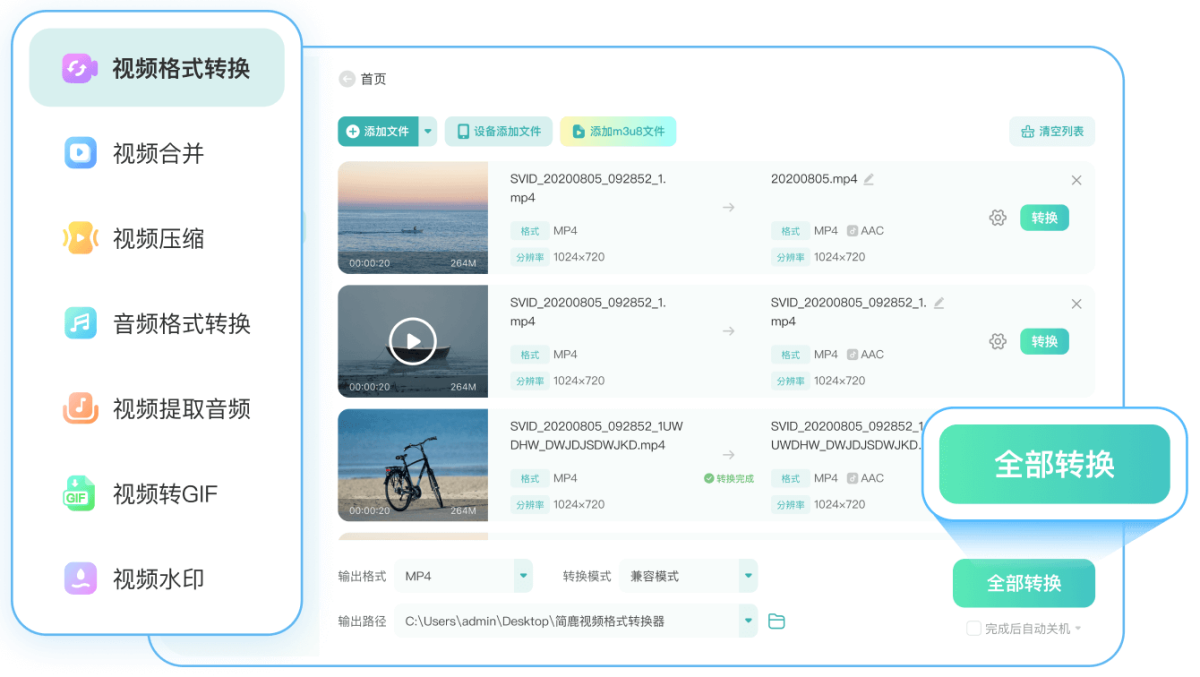1200x677 pixels.
Task: Select the bicycle video thumbnail
Action: pyautogui.click(x=413, y=465)
